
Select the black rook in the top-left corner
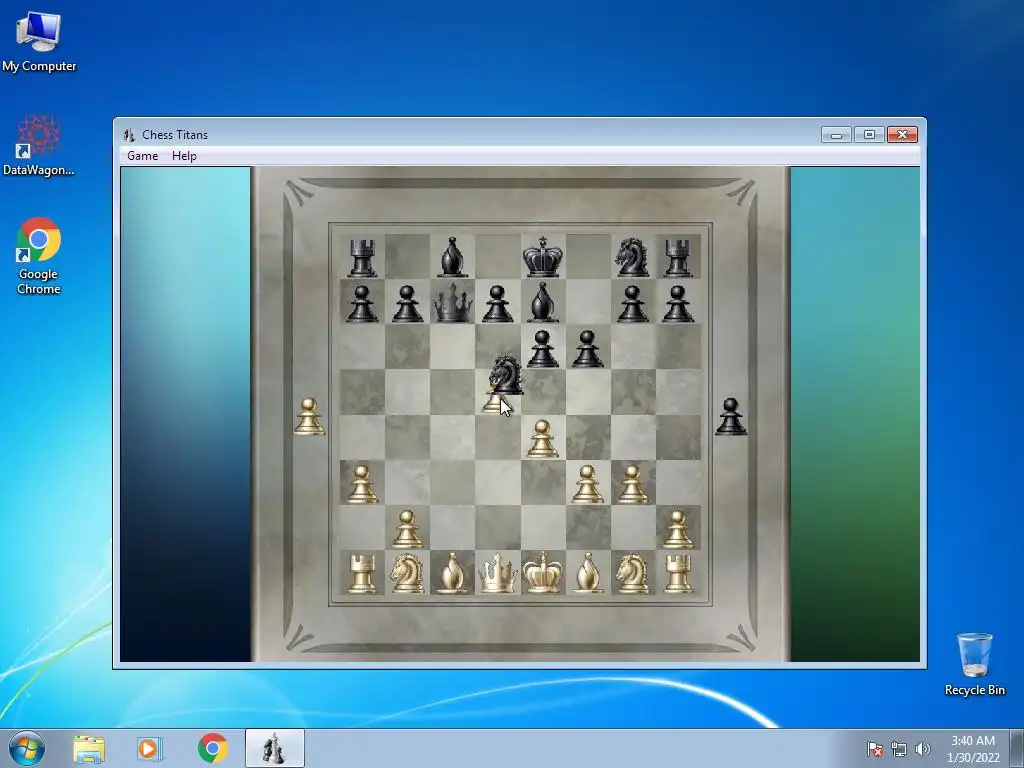(362, 257)
